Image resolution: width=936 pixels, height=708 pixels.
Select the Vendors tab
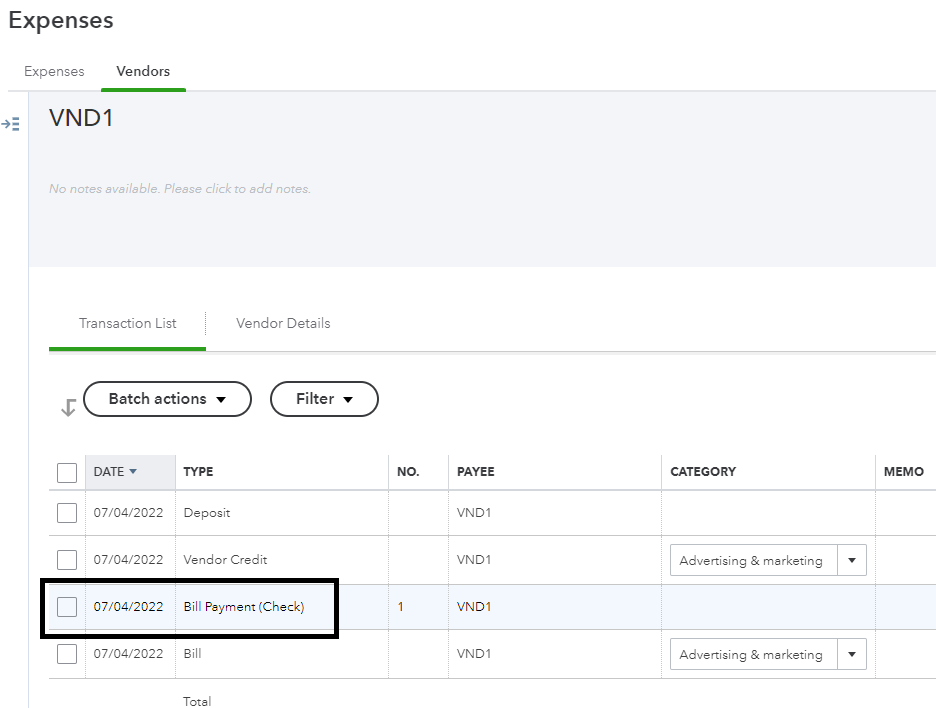143,72
